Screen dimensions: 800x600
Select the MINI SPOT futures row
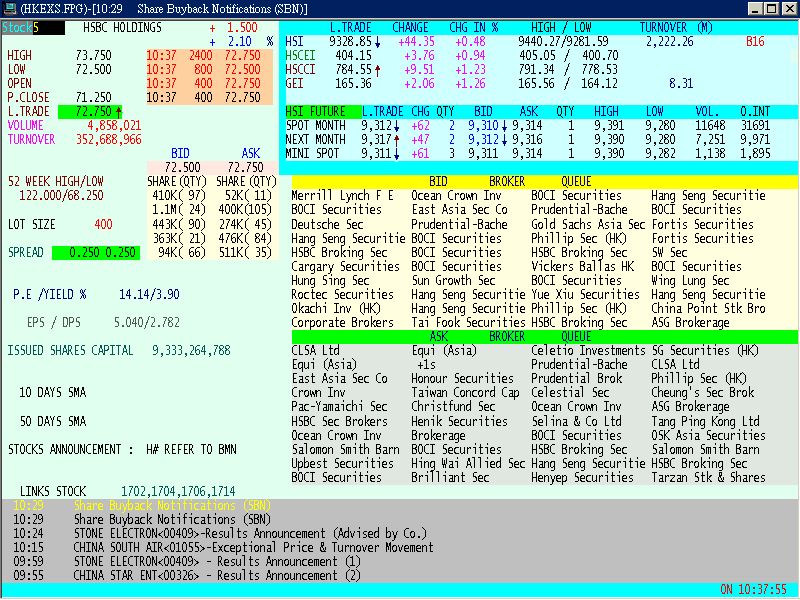[528, 154]
